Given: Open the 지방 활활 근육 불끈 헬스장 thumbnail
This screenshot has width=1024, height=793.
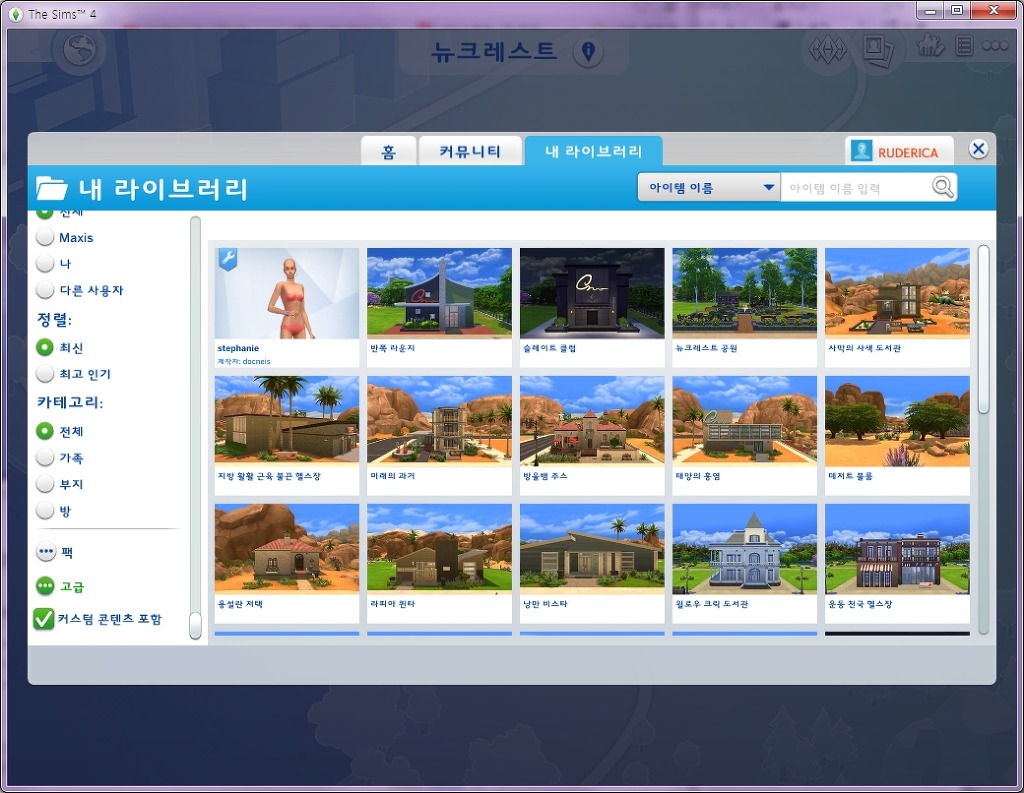Looking at the screenshot, I should tap(287, 421).
